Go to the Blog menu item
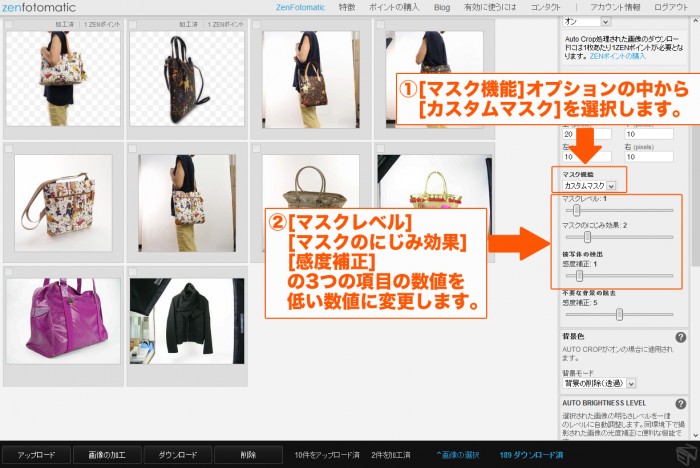The width and height of the screenshot is (700, 468). [441, 7]
